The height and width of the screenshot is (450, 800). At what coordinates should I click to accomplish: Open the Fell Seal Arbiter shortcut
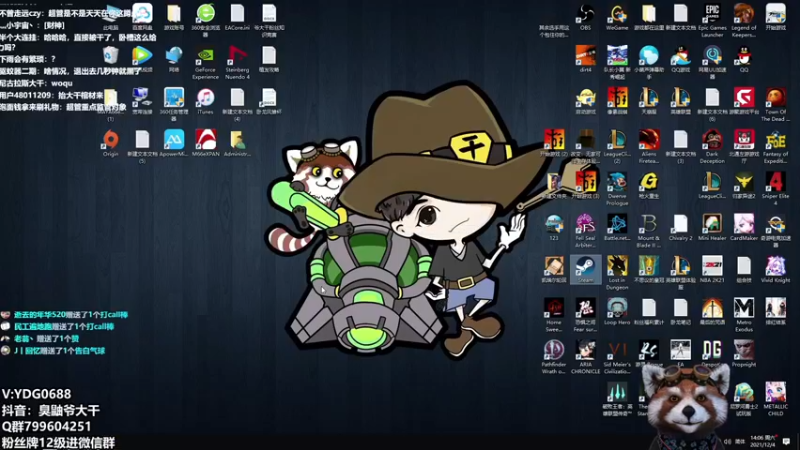pos(585,231)
